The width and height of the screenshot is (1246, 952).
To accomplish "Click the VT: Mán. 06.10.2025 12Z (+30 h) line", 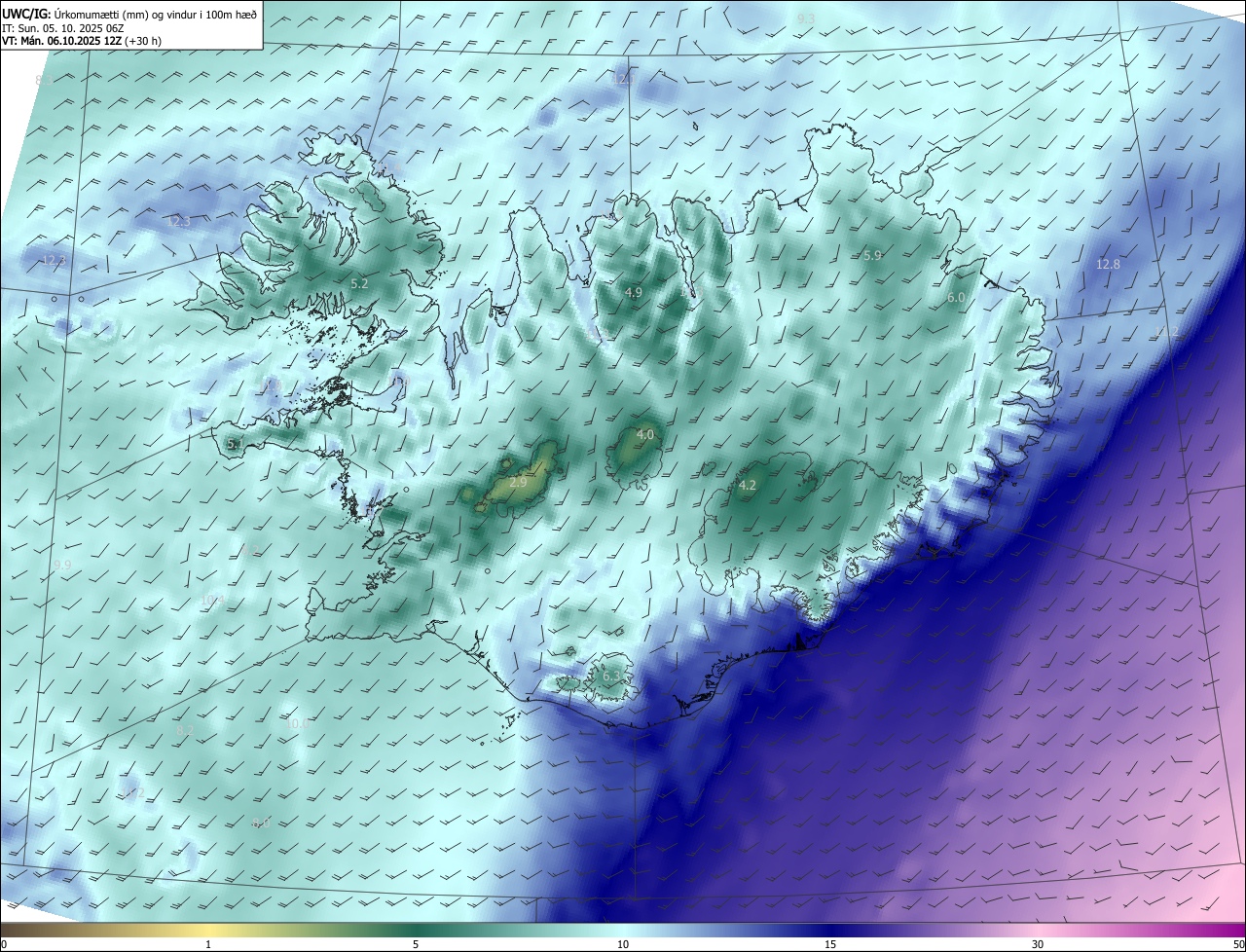I will [83, 41].
